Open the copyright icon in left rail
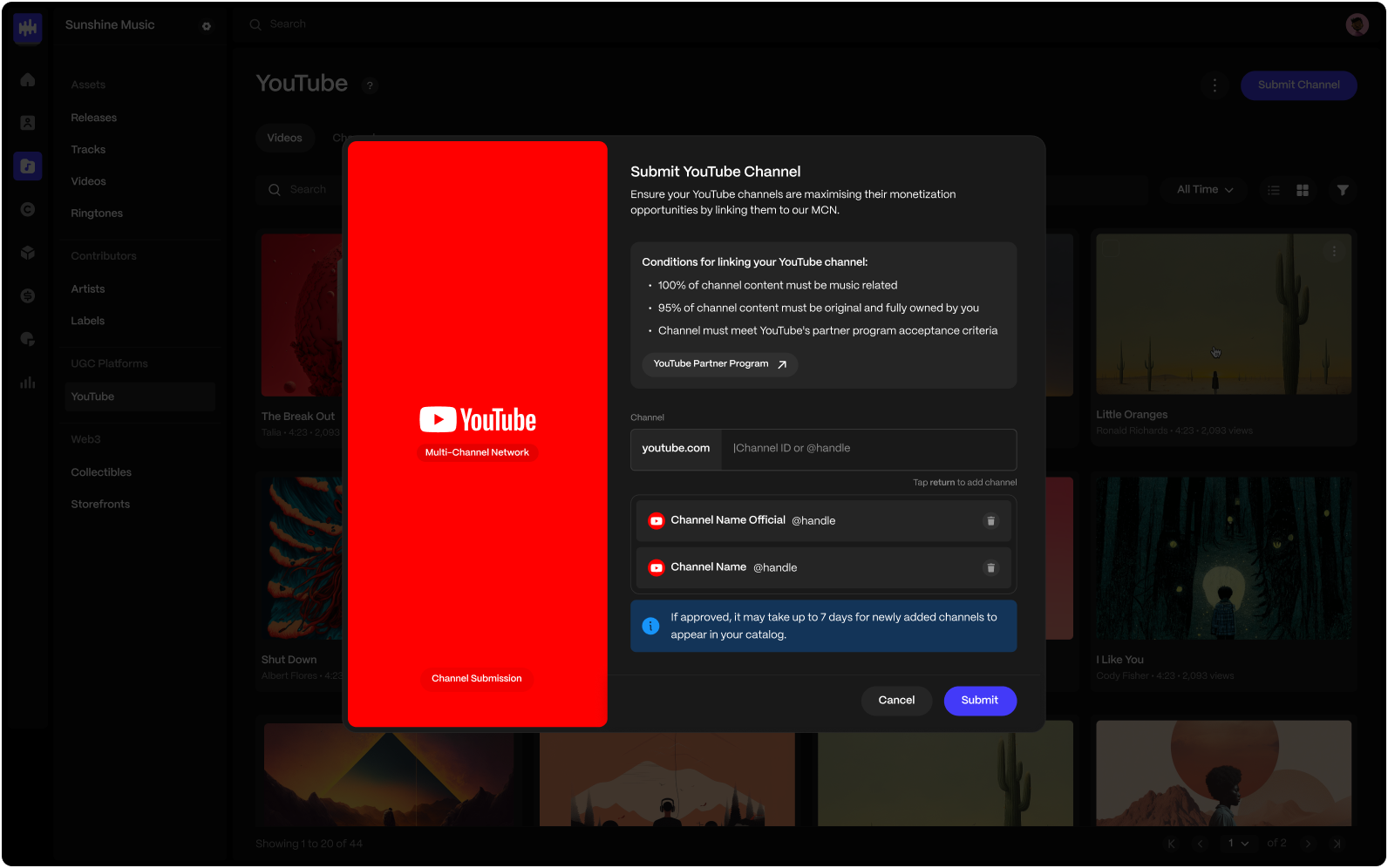The width and height of the screenshot is (1388, 868). click(28, 209)
